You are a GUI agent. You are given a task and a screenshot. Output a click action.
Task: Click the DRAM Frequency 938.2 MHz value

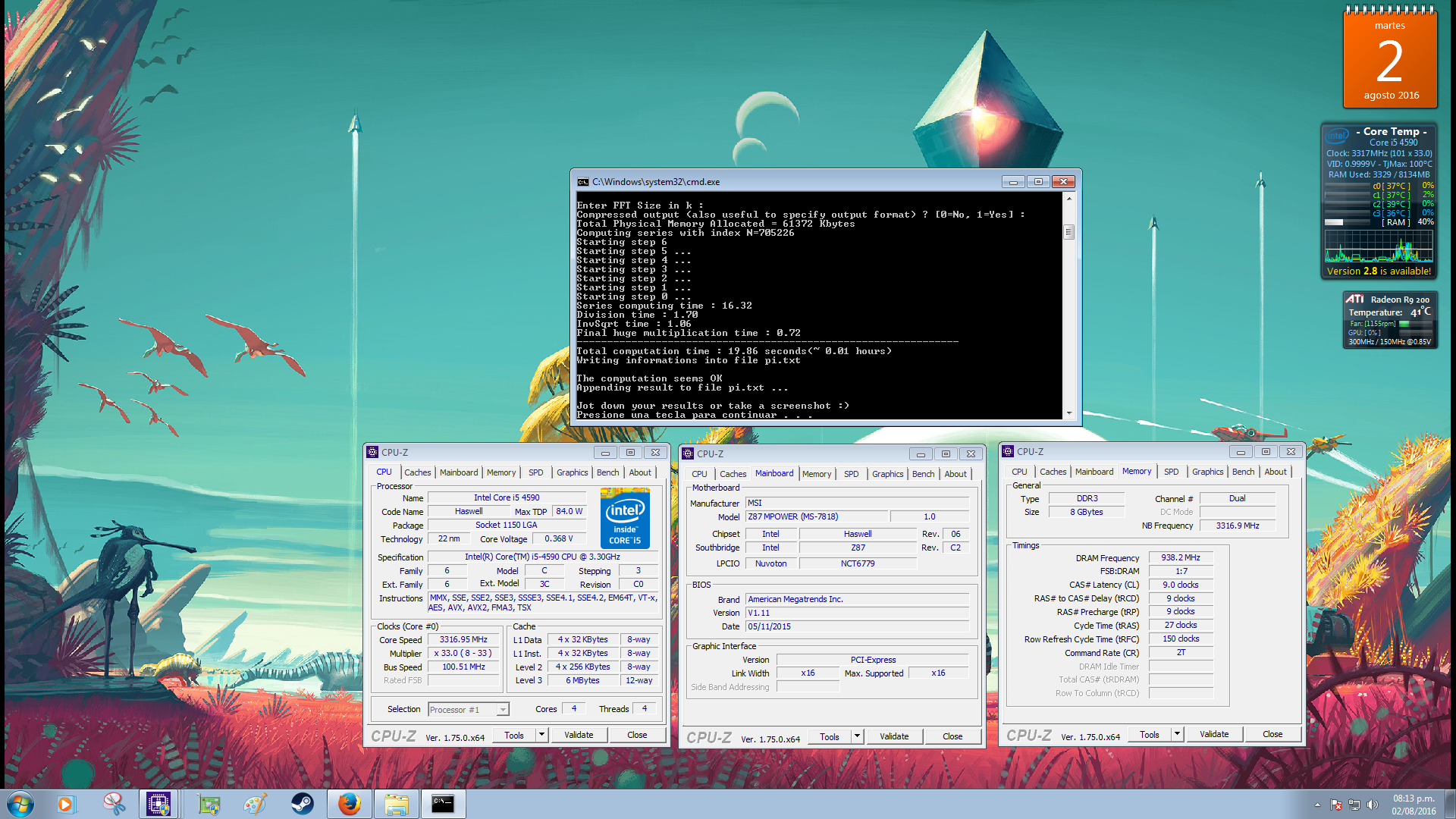1181,557
